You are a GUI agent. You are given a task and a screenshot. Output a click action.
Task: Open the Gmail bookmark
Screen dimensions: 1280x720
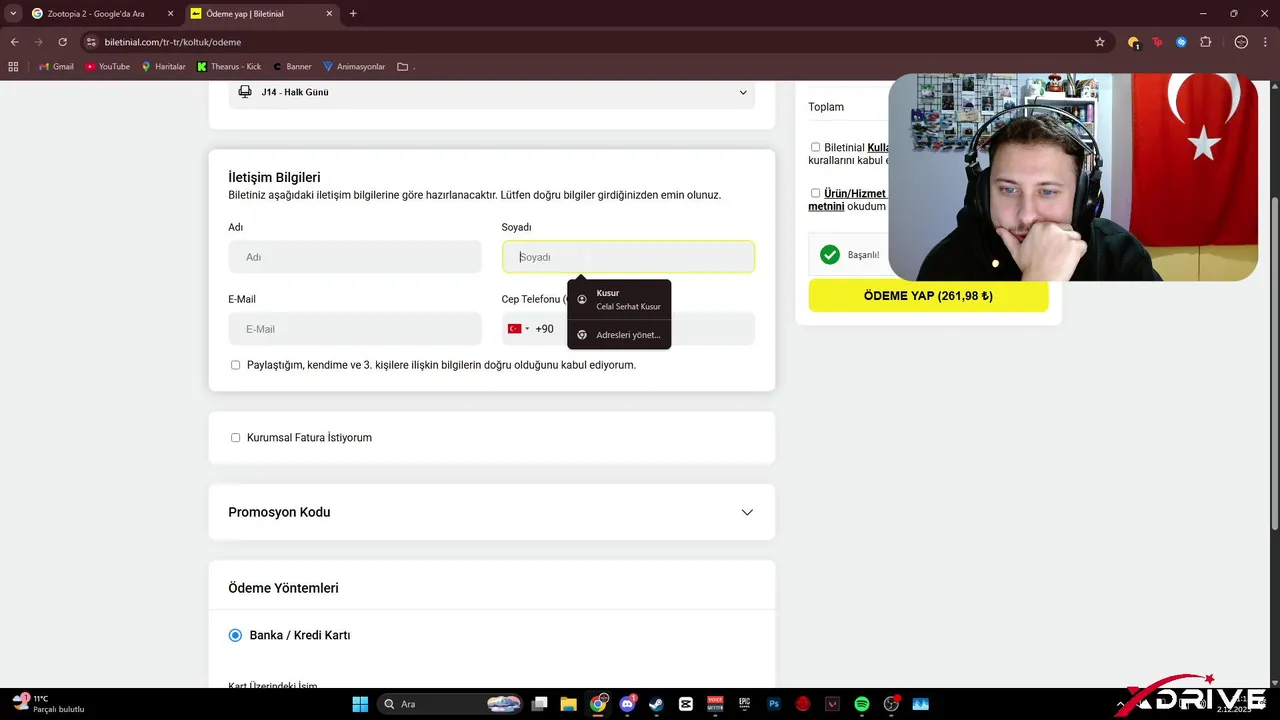56,67
